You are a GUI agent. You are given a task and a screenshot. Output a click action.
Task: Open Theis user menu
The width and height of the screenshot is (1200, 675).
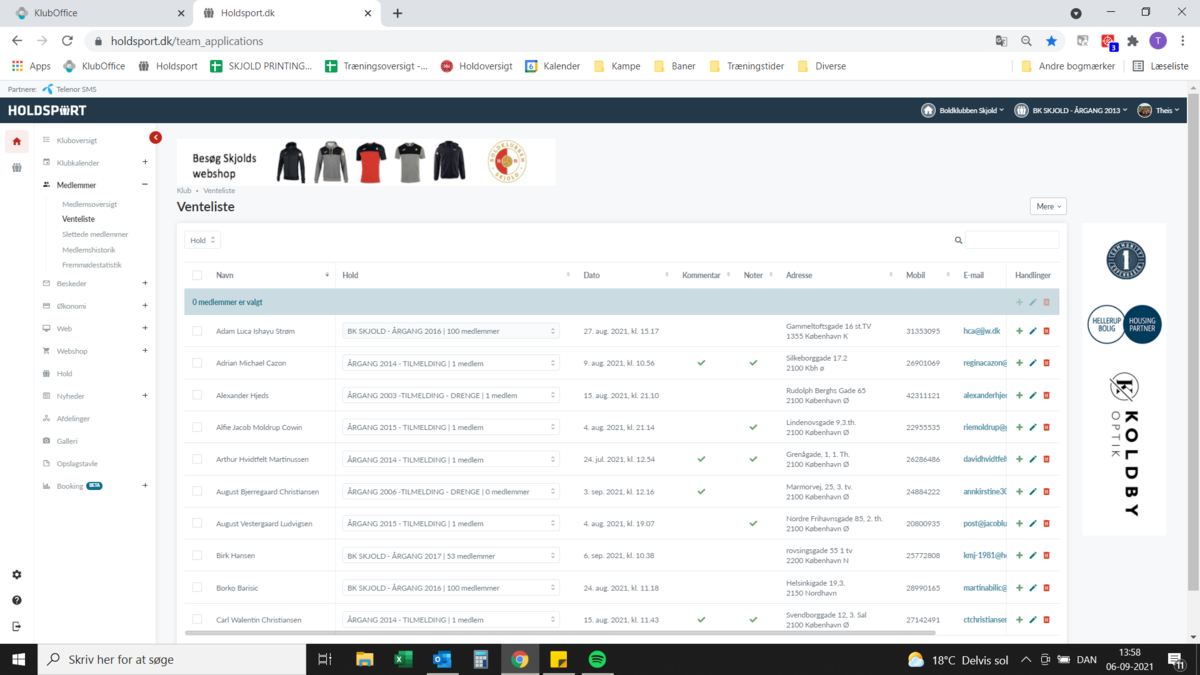tap(1159, 110)
